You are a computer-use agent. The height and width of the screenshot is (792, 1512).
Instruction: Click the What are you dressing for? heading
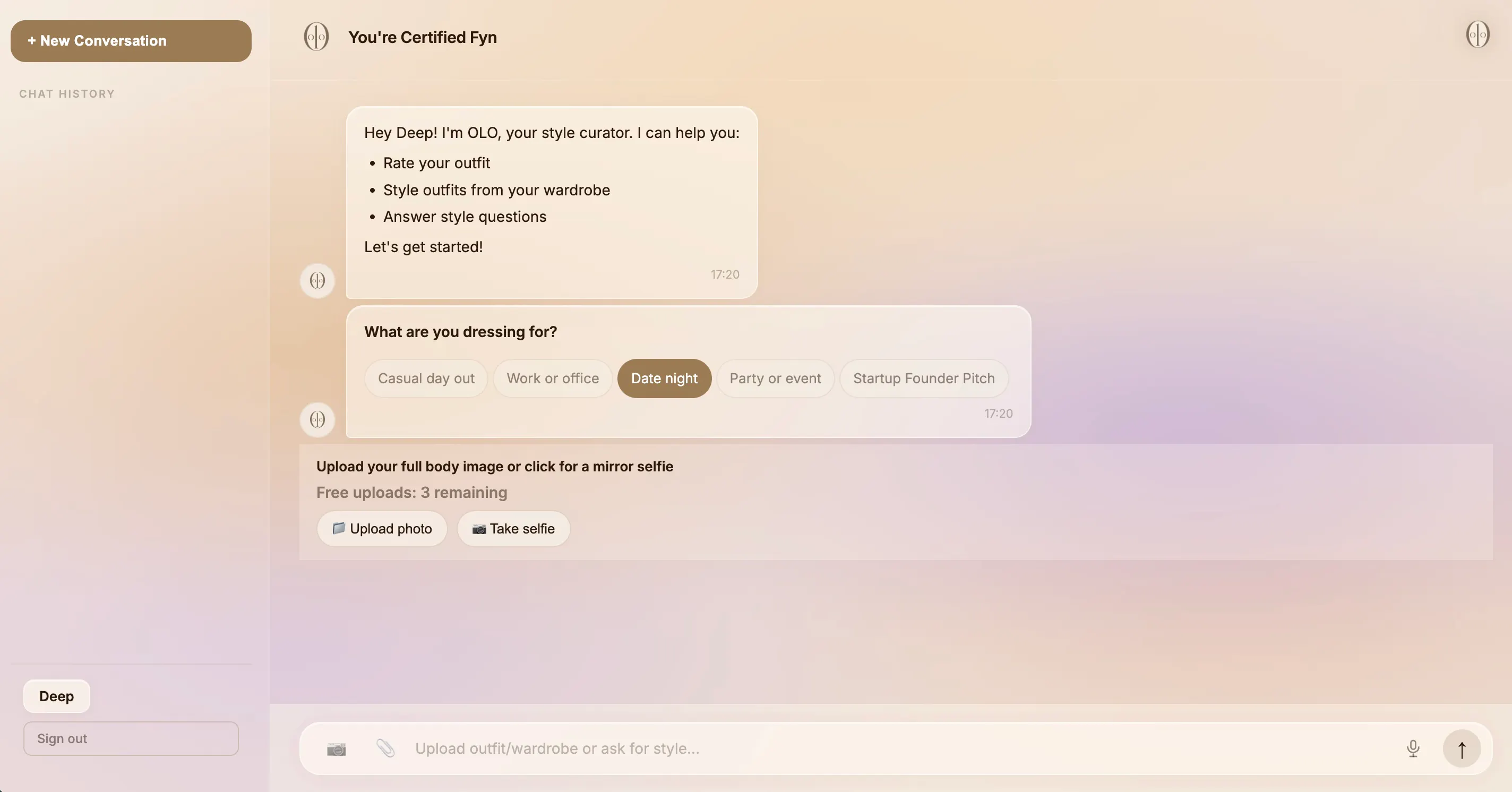click(x=461, y=332)
